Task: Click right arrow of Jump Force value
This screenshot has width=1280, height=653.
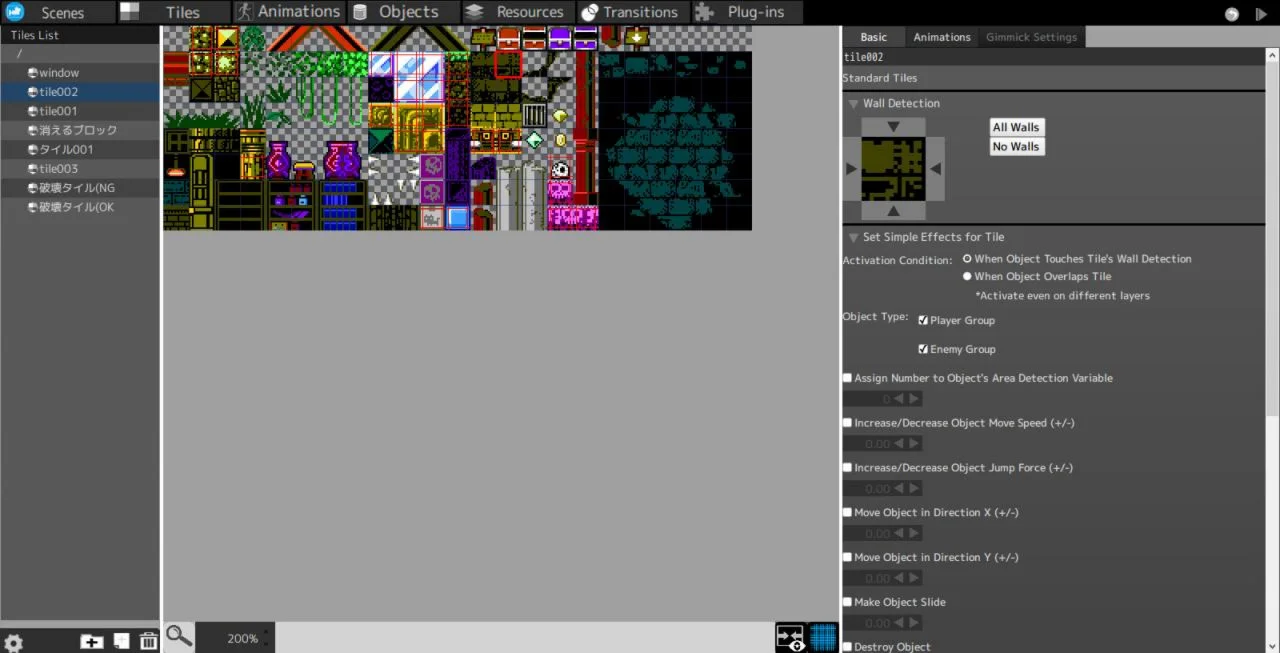Action: click(x=914, y=489)
